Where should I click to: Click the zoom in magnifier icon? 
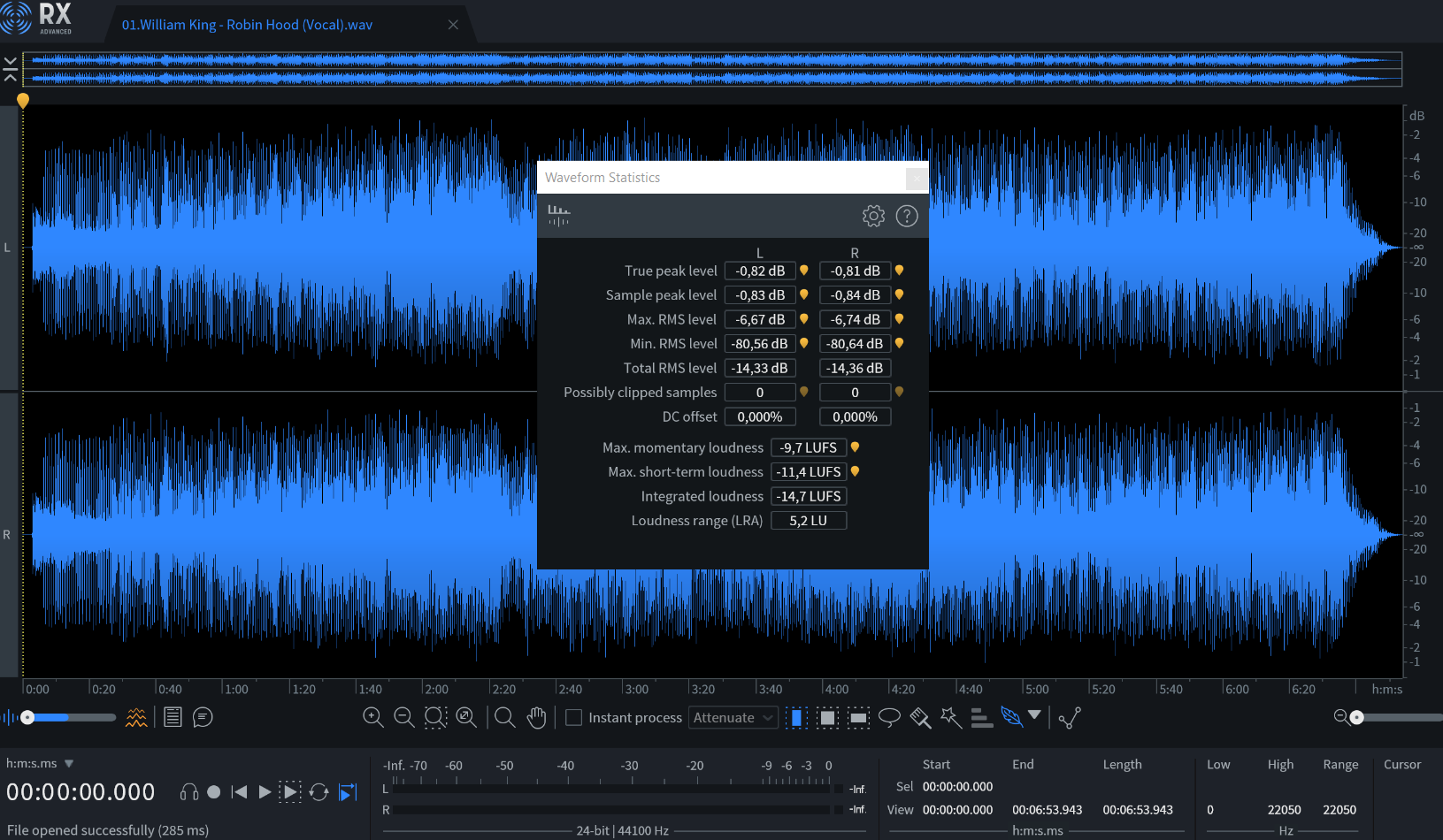(x=373, y=718)
